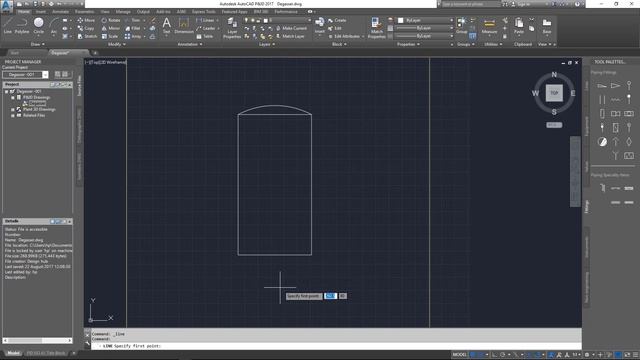Switch to the Model layout tab
Viewport: 640px width, 360px height.
click(x=13, y=353)
